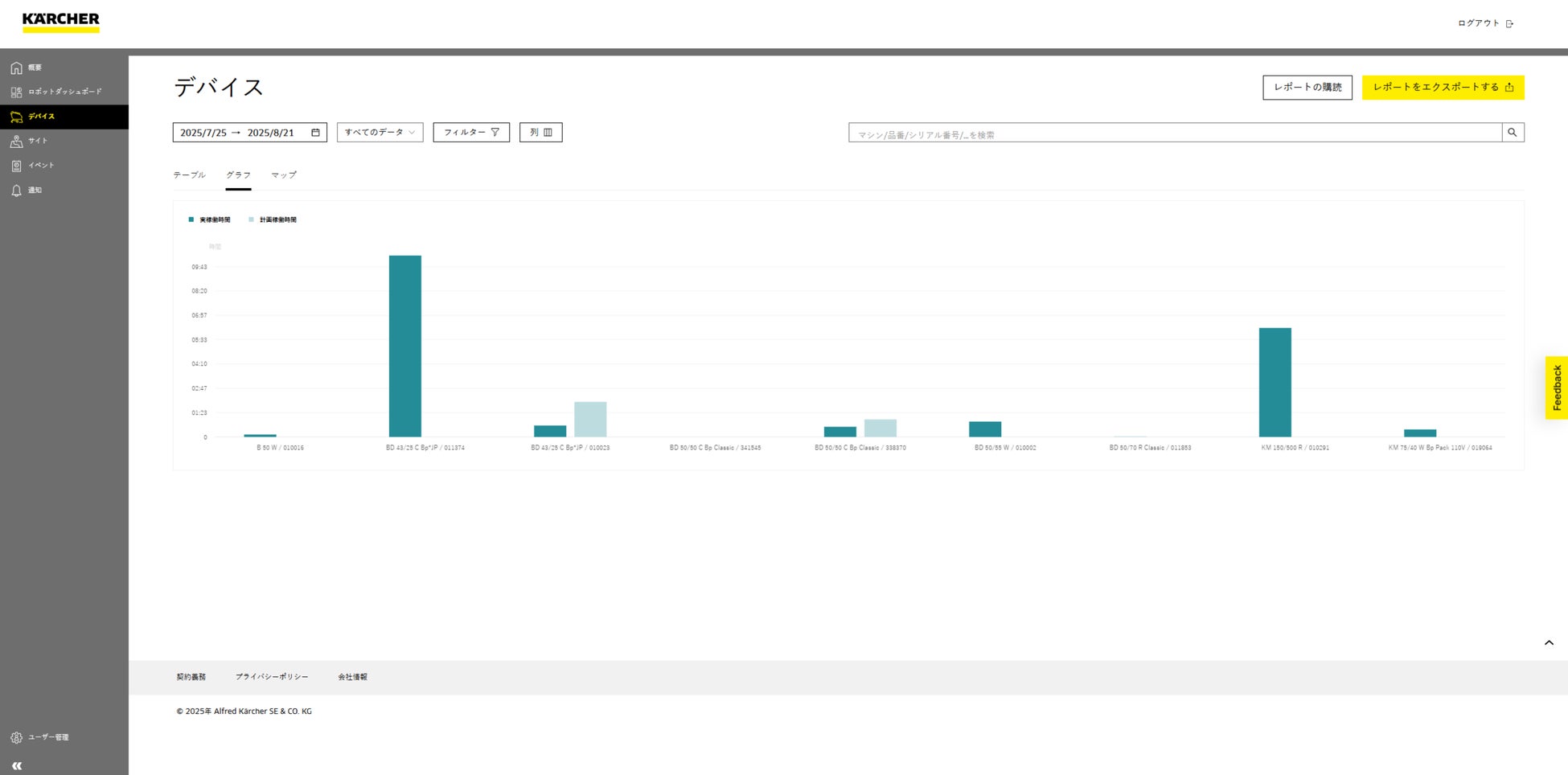Click the search magnifier button

pos(1513,133)
